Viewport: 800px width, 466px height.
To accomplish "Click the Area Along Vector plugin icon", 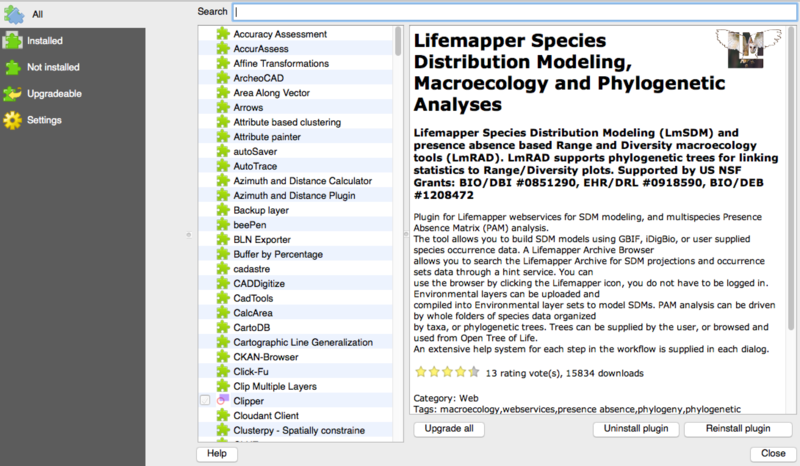I will pyautogui.click(x=223, y=93).
